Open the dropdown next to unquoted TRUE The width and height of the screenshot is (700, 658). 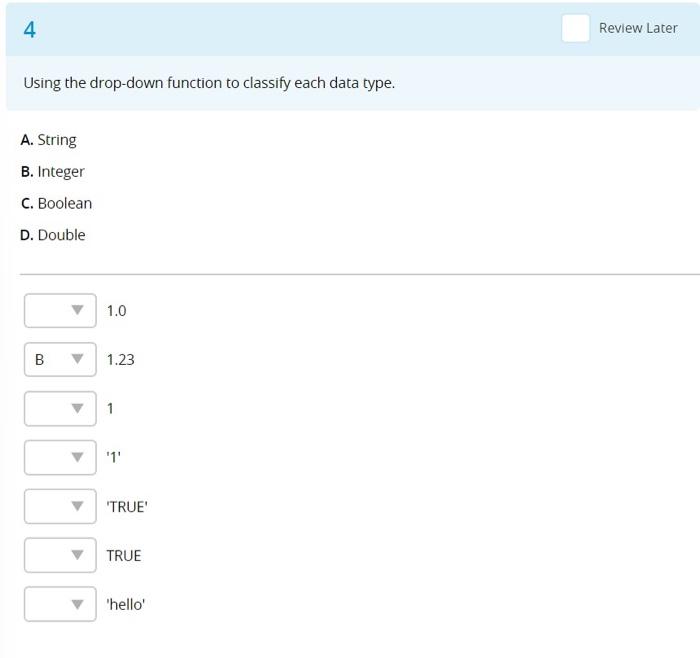coord(60,555)
